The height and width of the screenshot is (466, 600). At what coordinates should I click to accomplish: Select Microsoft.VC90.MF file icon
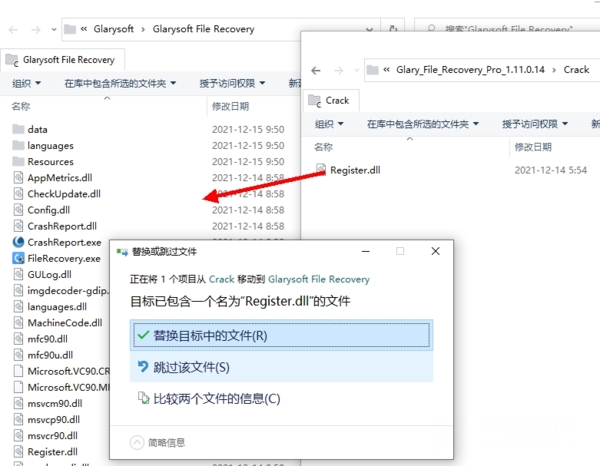18,387
